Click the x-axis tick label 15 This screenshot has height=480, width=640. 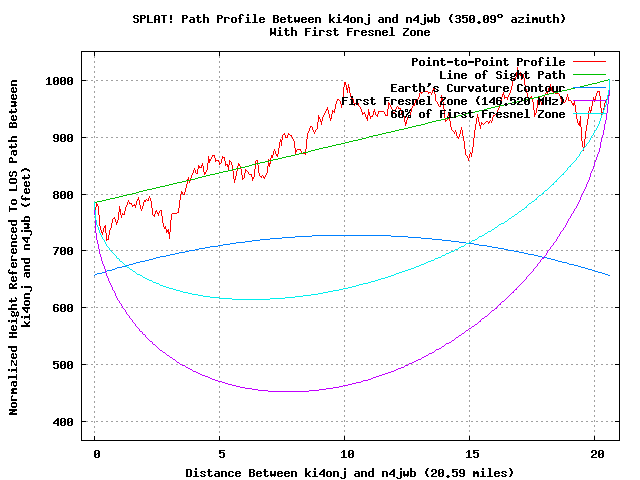tap(472, 454)
